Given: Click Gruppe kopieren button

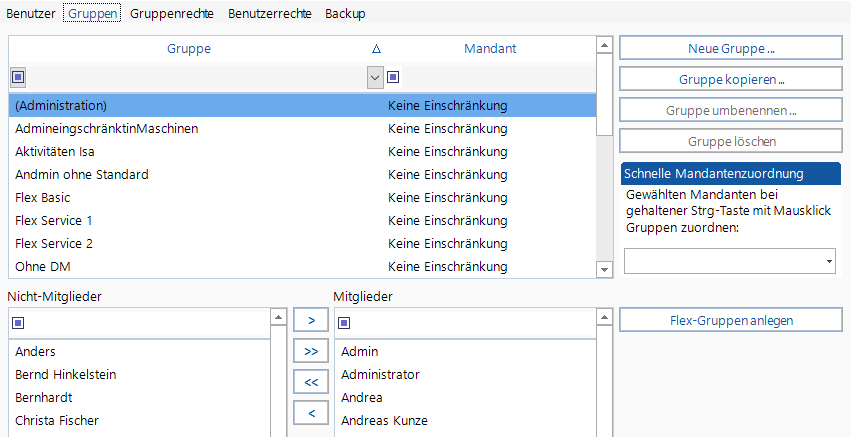Looking at the screenshot, I should [731, 79].
